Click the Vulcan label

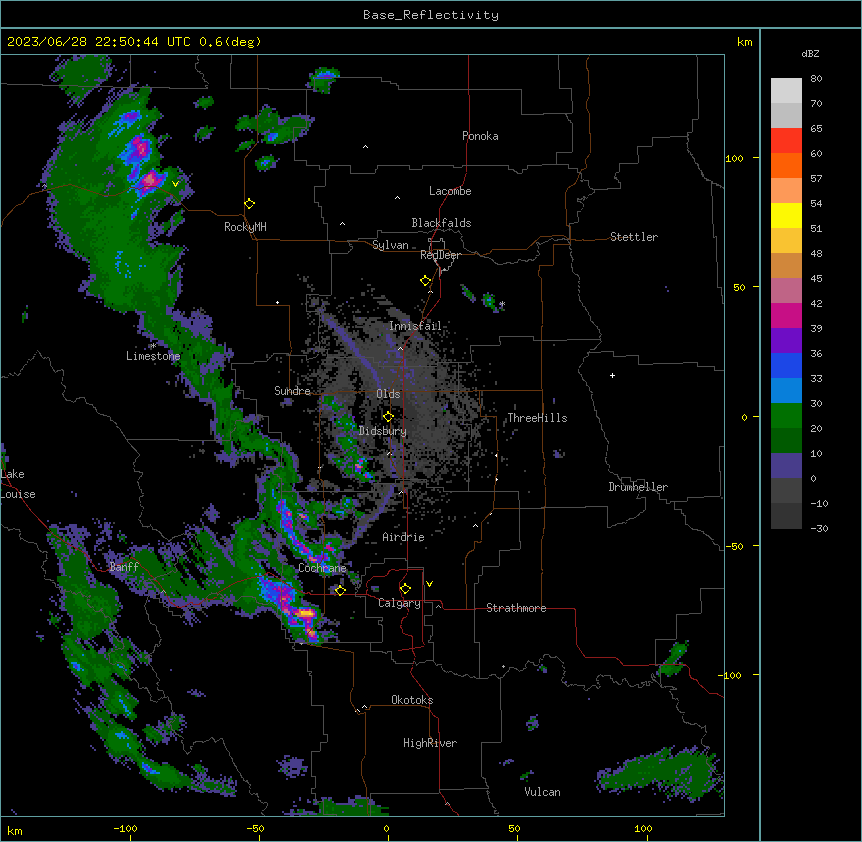tap(543, 792)
